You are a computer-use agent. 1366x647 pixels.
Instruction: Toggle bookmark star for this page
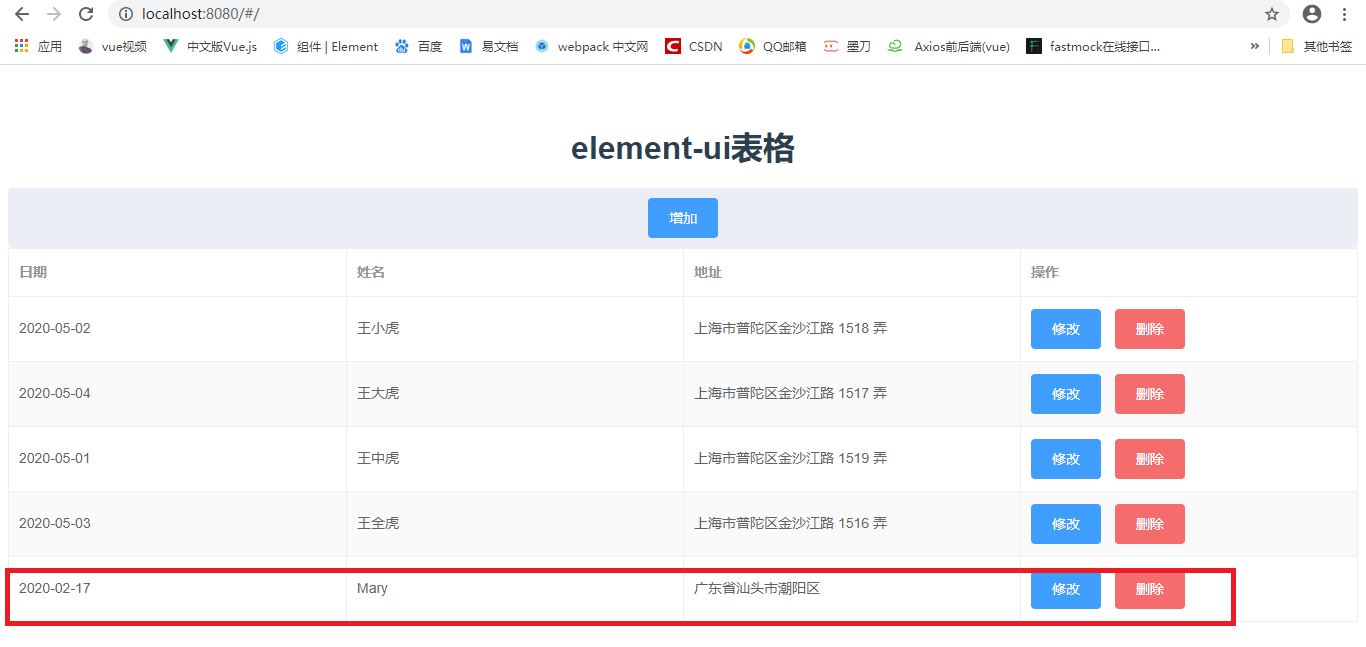coord(1272,15)
